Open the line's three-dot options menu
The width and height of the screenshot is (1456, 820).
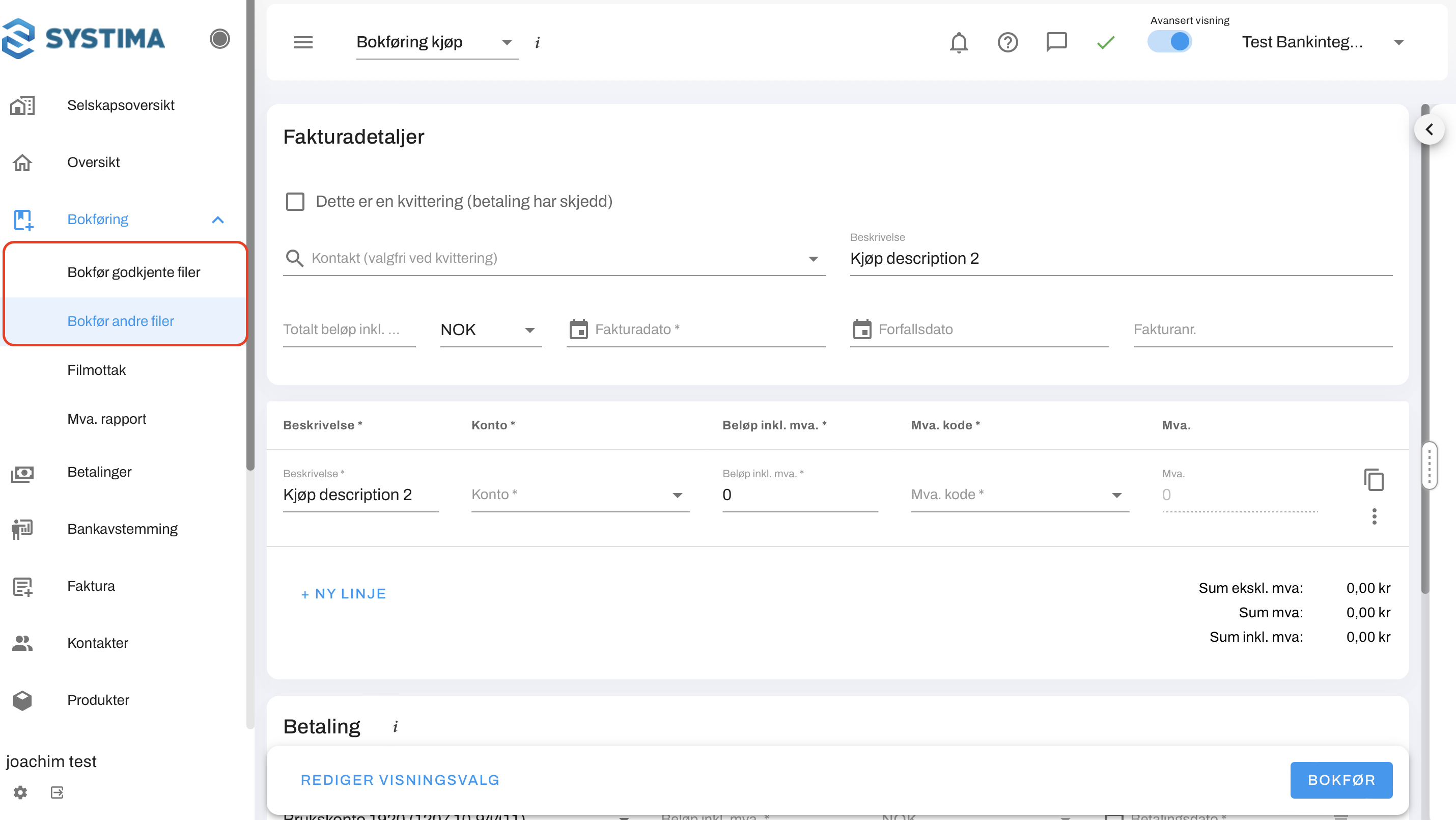[1374, 516]
